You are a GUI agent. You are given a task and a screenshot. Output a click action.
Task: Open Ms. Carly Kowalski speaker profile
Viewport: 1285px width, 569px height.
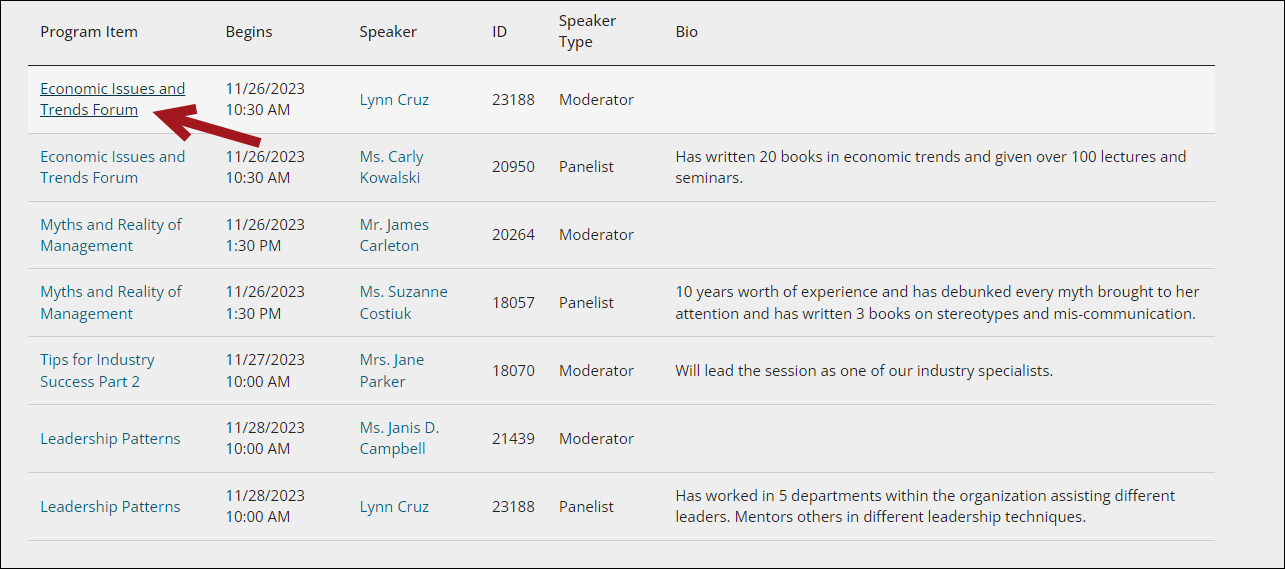click(x=391, y=167)
